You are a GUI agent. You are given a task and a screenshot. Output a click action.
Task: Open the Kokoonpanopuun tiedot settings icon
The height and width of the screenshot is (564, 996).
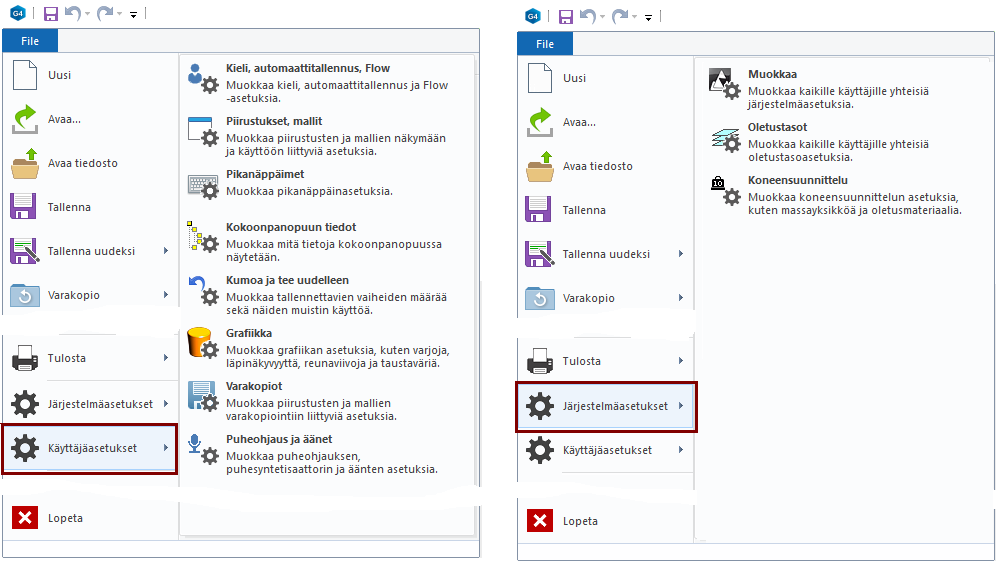[202, 238]
